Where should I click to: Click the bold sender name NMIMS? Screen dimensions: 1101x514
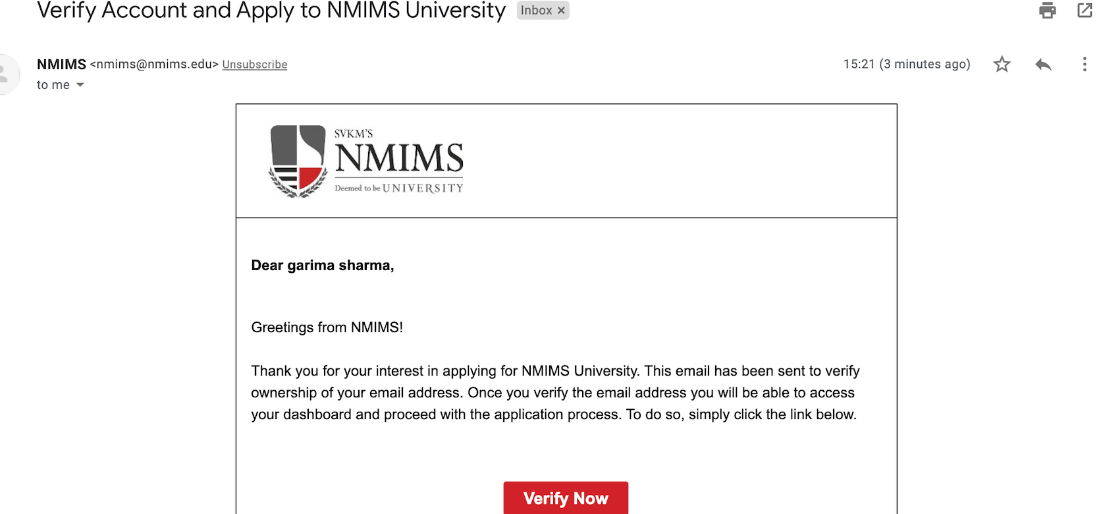(x=62, y=64)
